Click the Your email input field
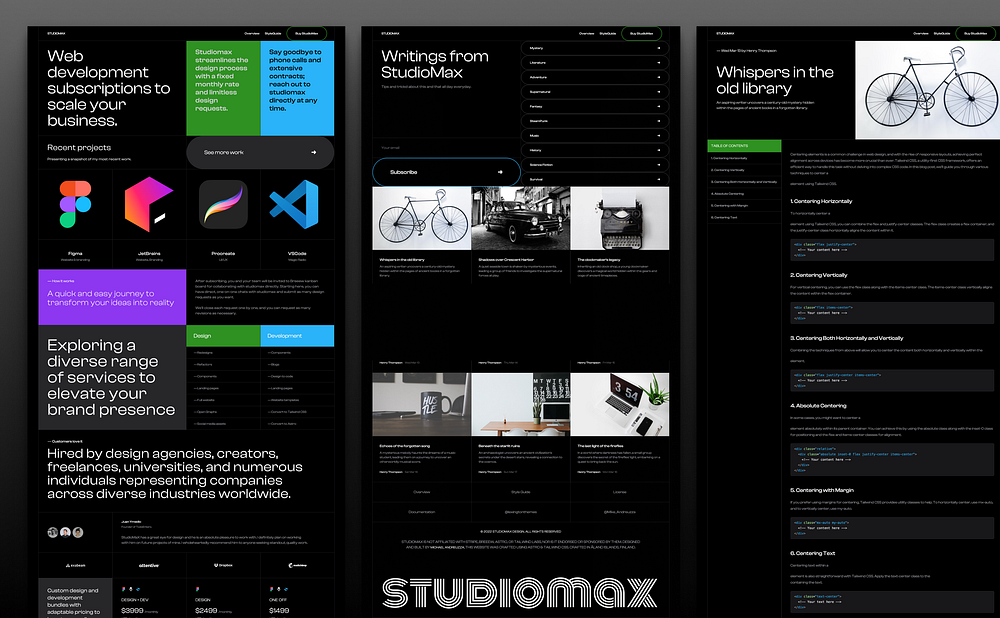This screenshot has height=618, width=1000. [446, 147]
